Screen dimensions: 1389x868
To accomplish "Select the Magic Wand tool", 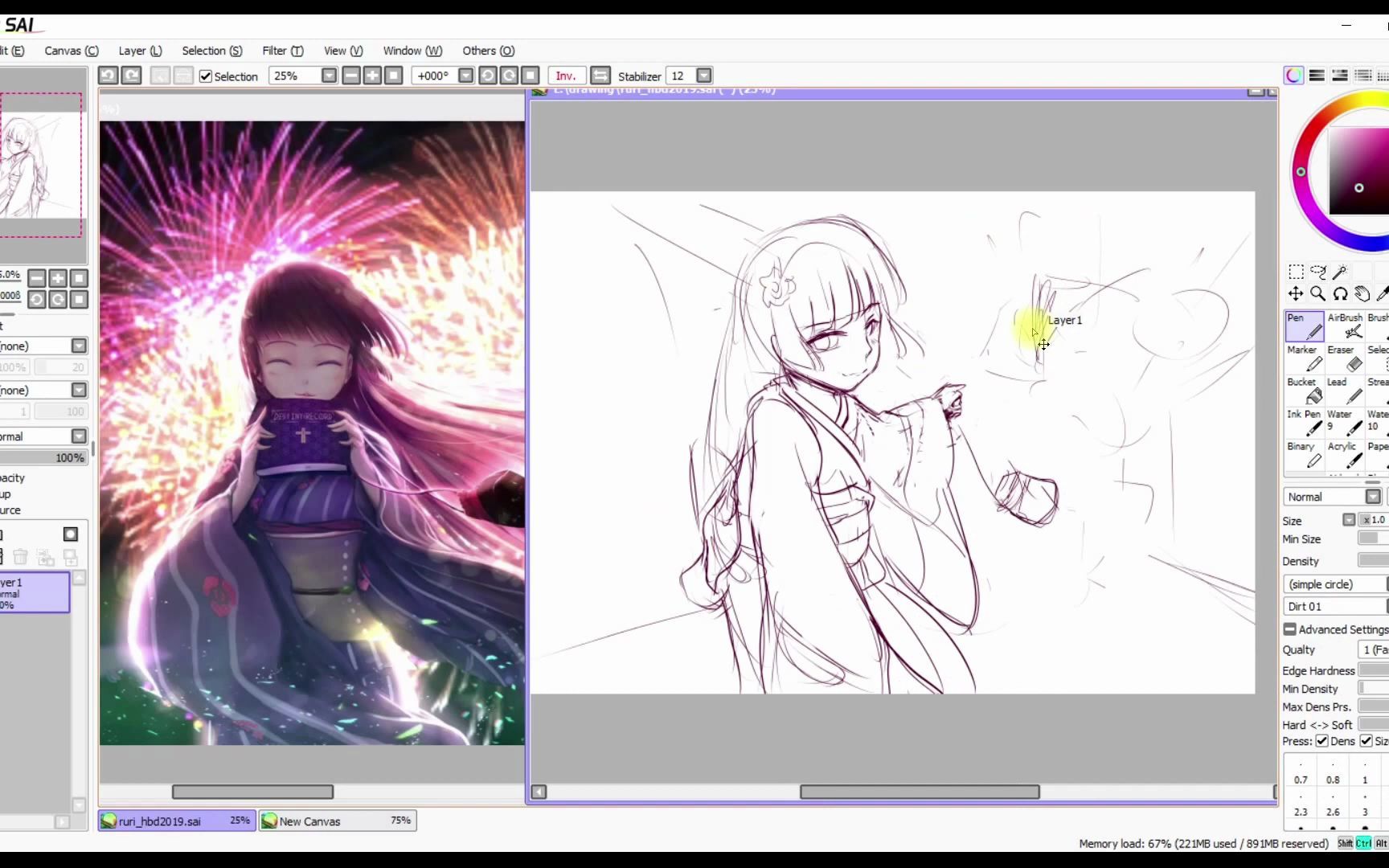I will click(x=1340, y=272).
